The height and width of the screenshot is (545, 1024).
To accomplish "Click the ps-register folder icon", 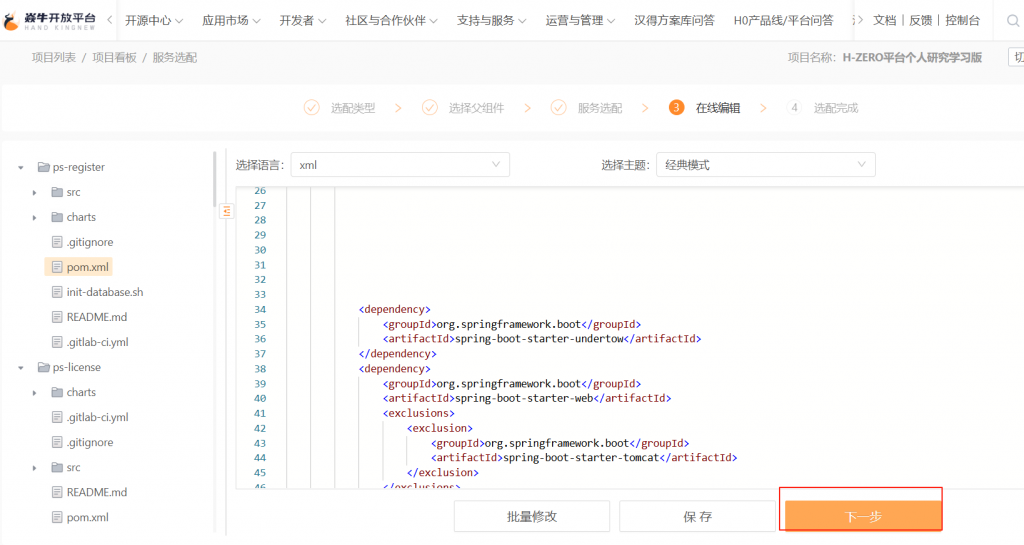I will click(x=43, y=167).
